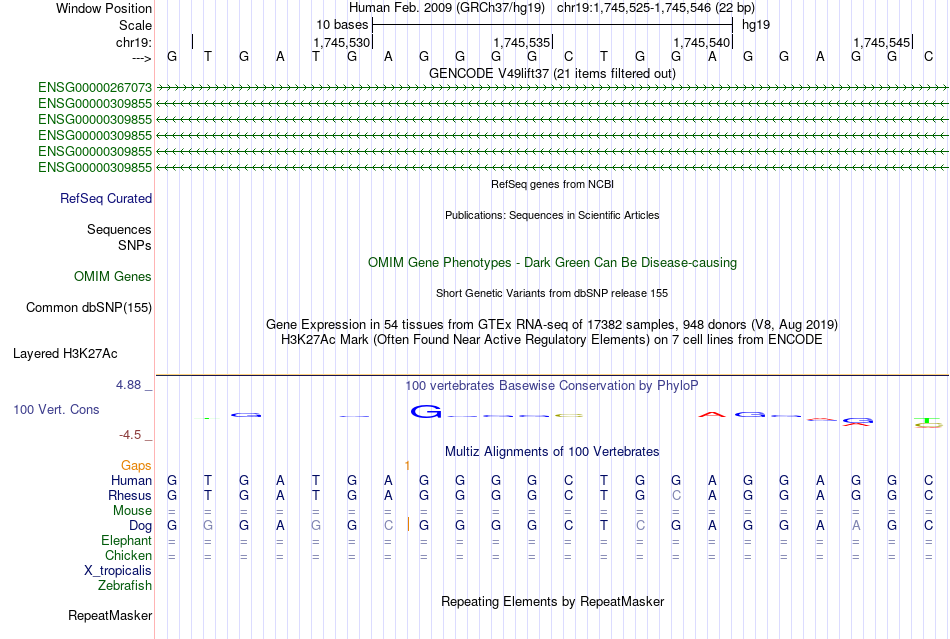950x639 pixels.
Task: Click the hg19 label beside scale bar
Action: point(756,25)
